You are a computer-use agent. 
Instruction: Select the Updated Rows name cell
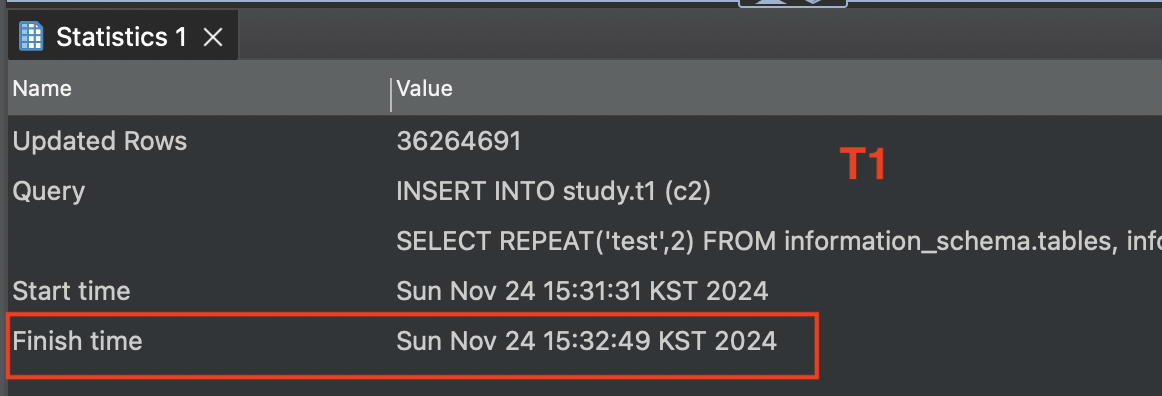100,141
